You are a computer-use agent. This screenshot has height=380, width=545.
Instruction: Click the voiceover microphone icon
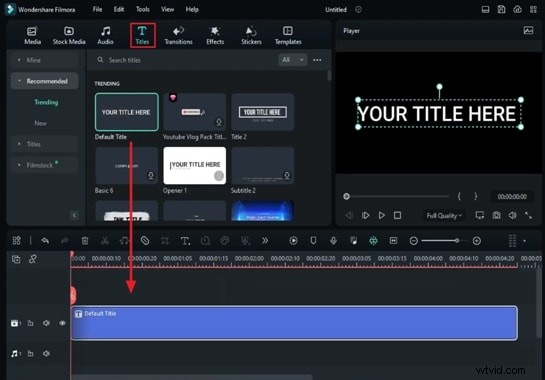[x=333, y=241]
